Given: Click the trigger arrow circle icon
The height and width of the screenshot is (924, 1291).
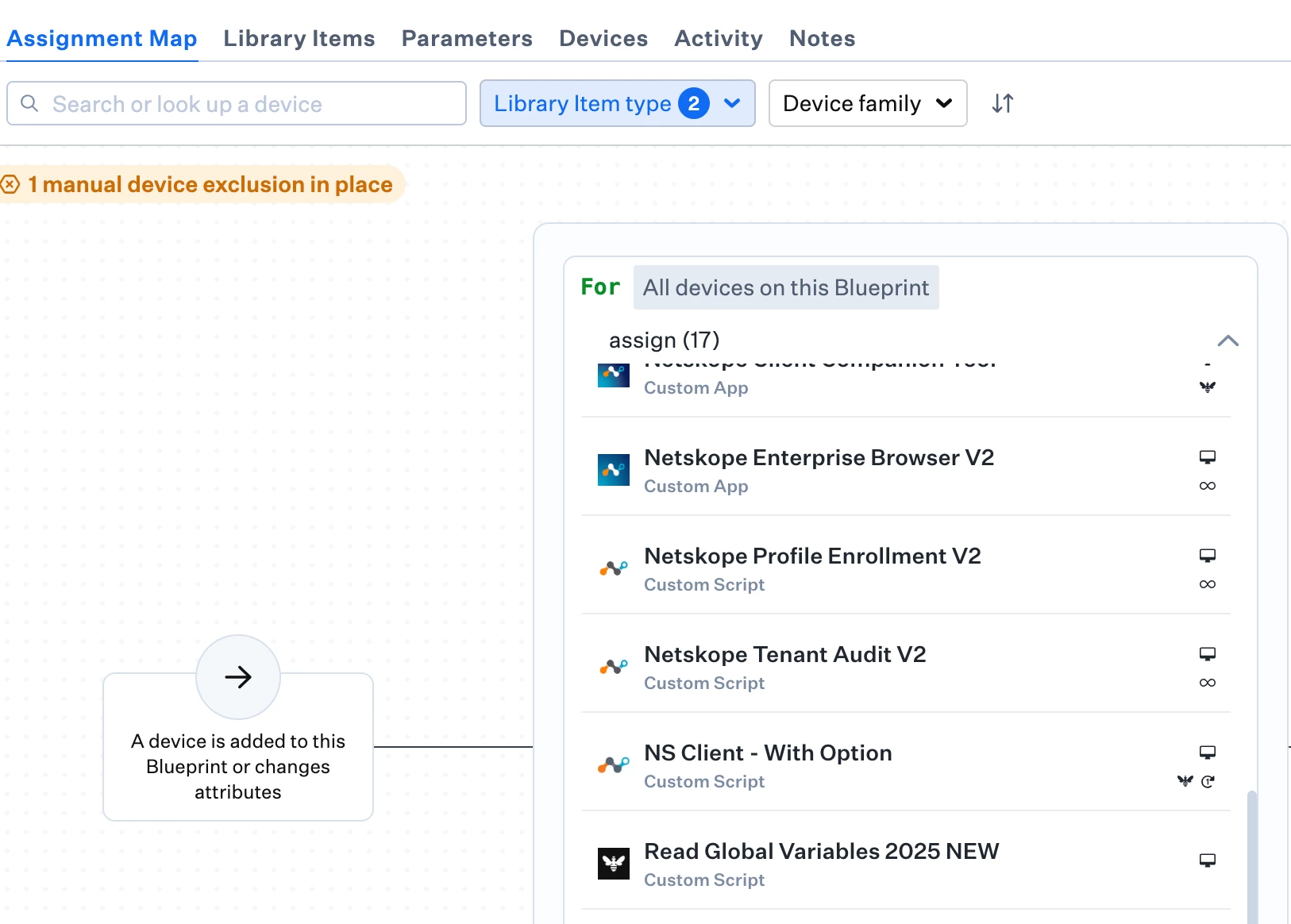Looking at the screenshot, I should point(238,677).
